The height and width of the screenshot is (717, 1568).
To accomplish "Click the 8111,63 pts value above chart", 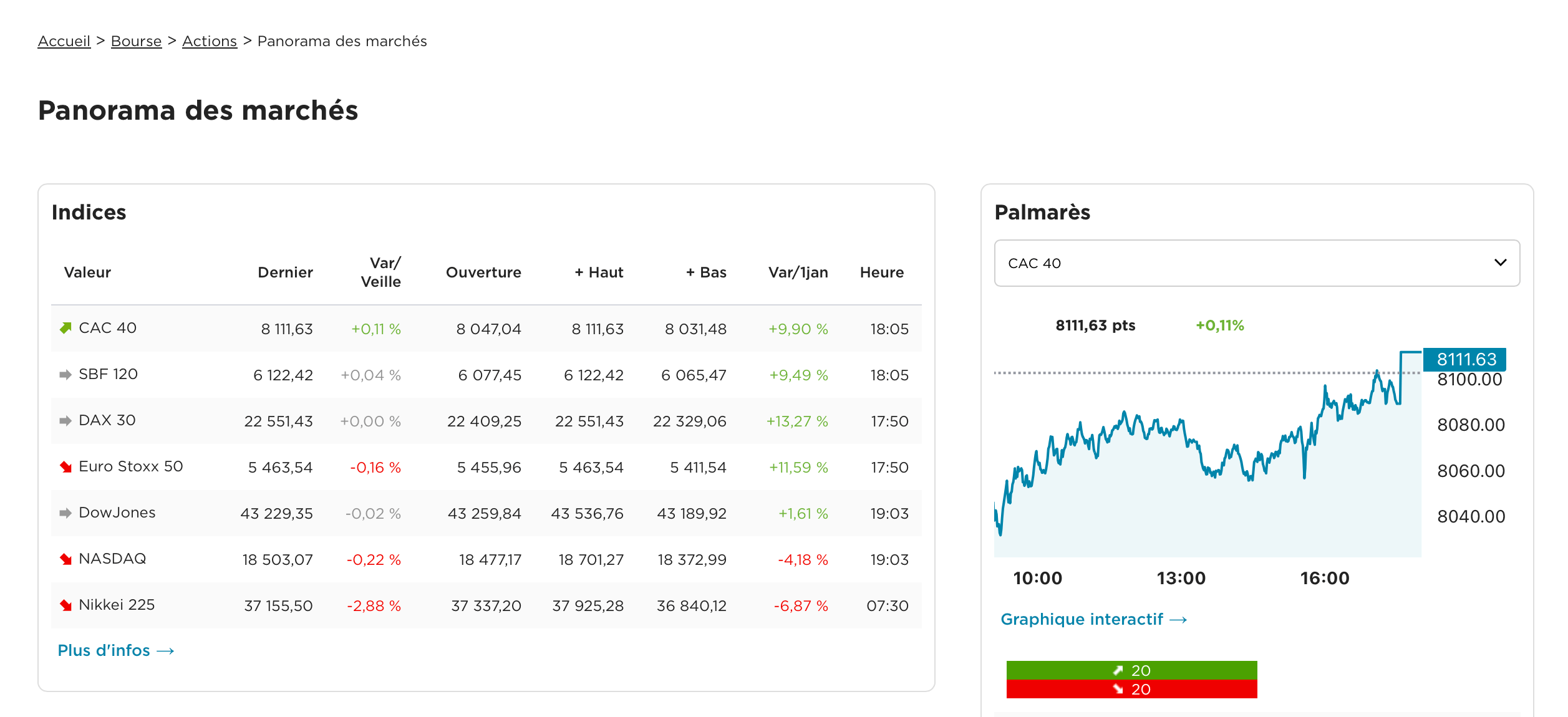I will tap(1095, 325).
